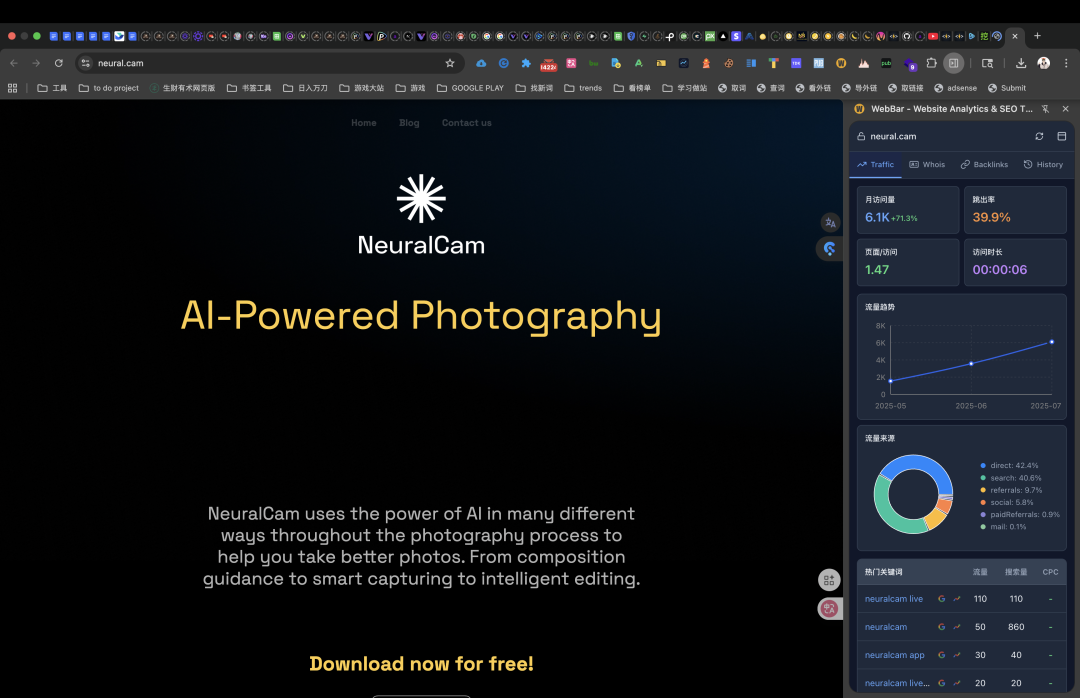Click the NeuralCam starburst logo
The height and width of the screenshot is (698, 1080).
pos(422,198)
